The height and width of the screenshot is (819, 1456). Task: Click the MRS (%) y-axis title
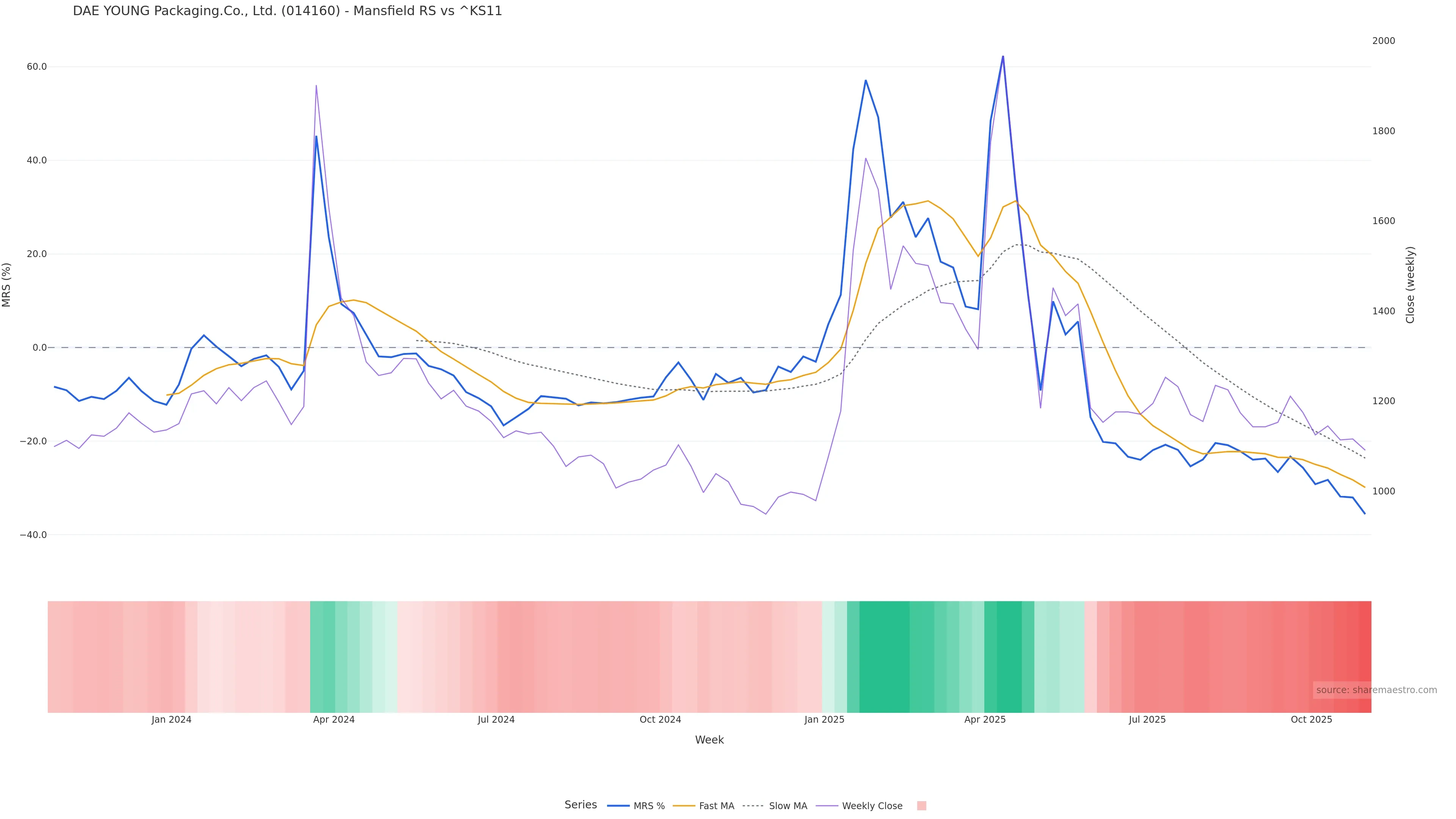click(7, 284)
